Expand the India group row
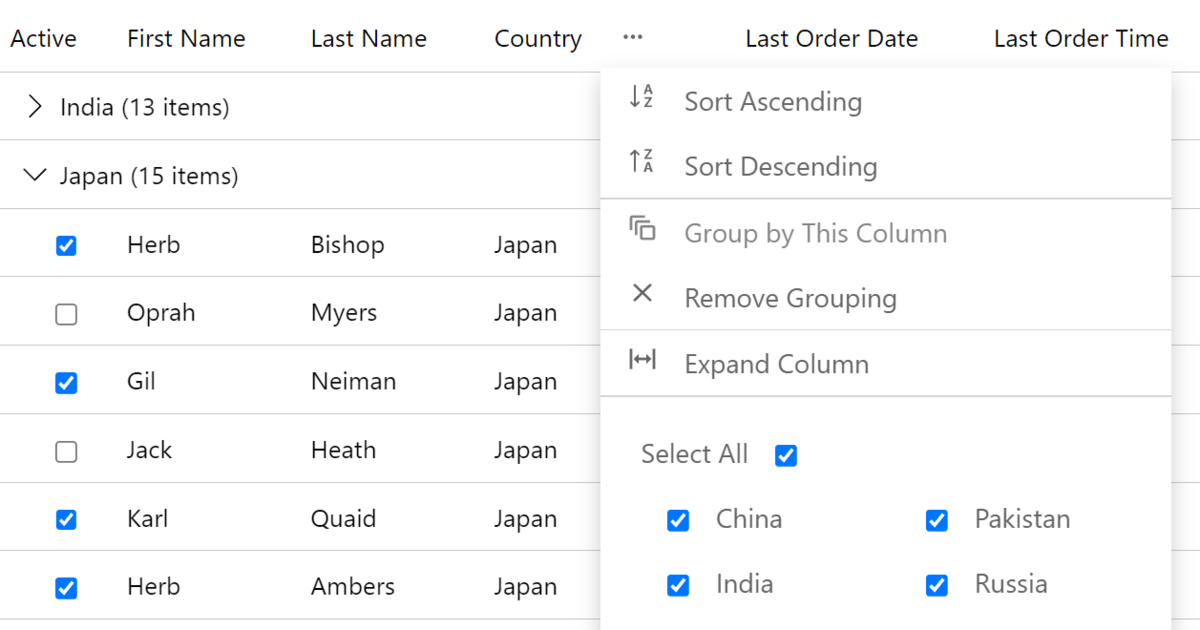This screenshot has height=630, width=1200. 36,107
